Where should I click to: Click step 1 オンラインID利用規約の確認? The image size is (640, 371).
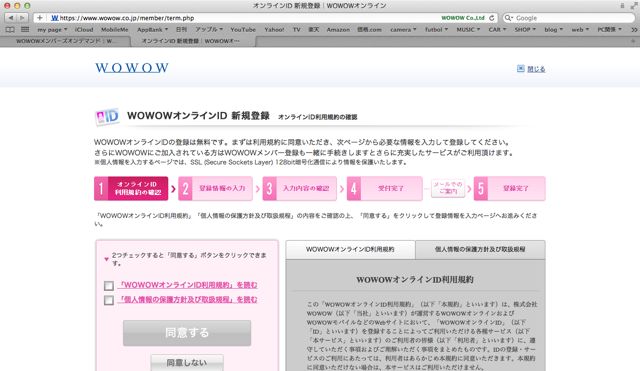pos(131,189)
